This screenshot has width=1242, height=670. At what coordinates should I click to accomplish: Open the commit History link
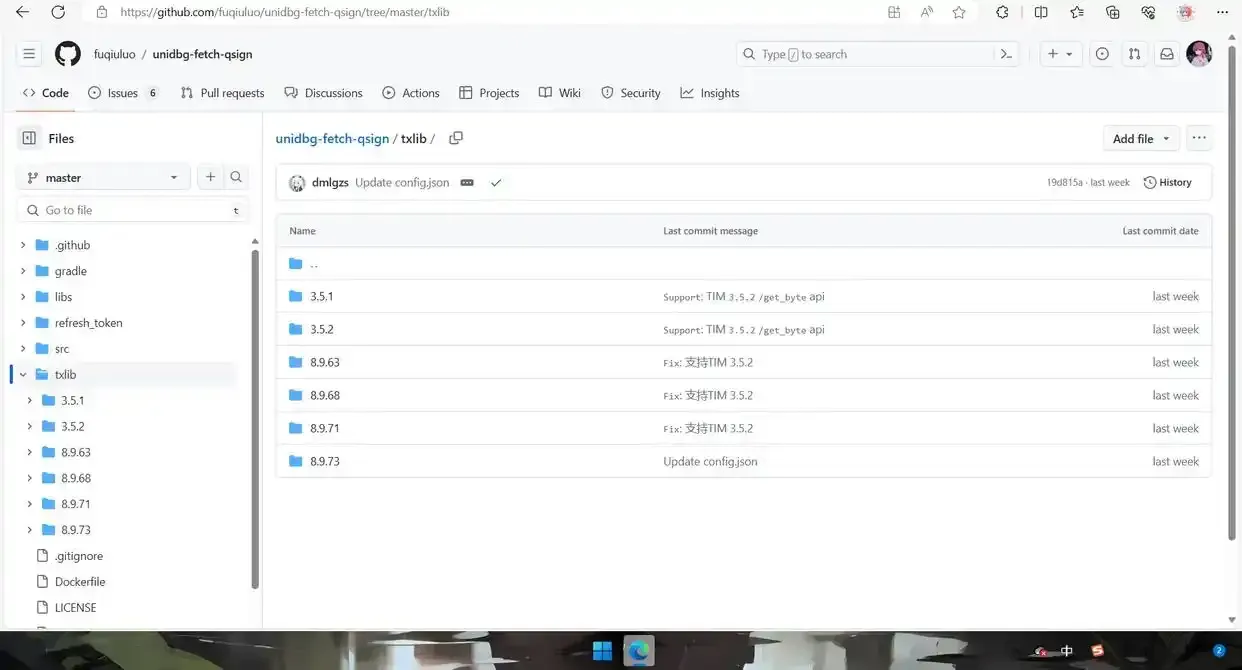click(1168, 182)
